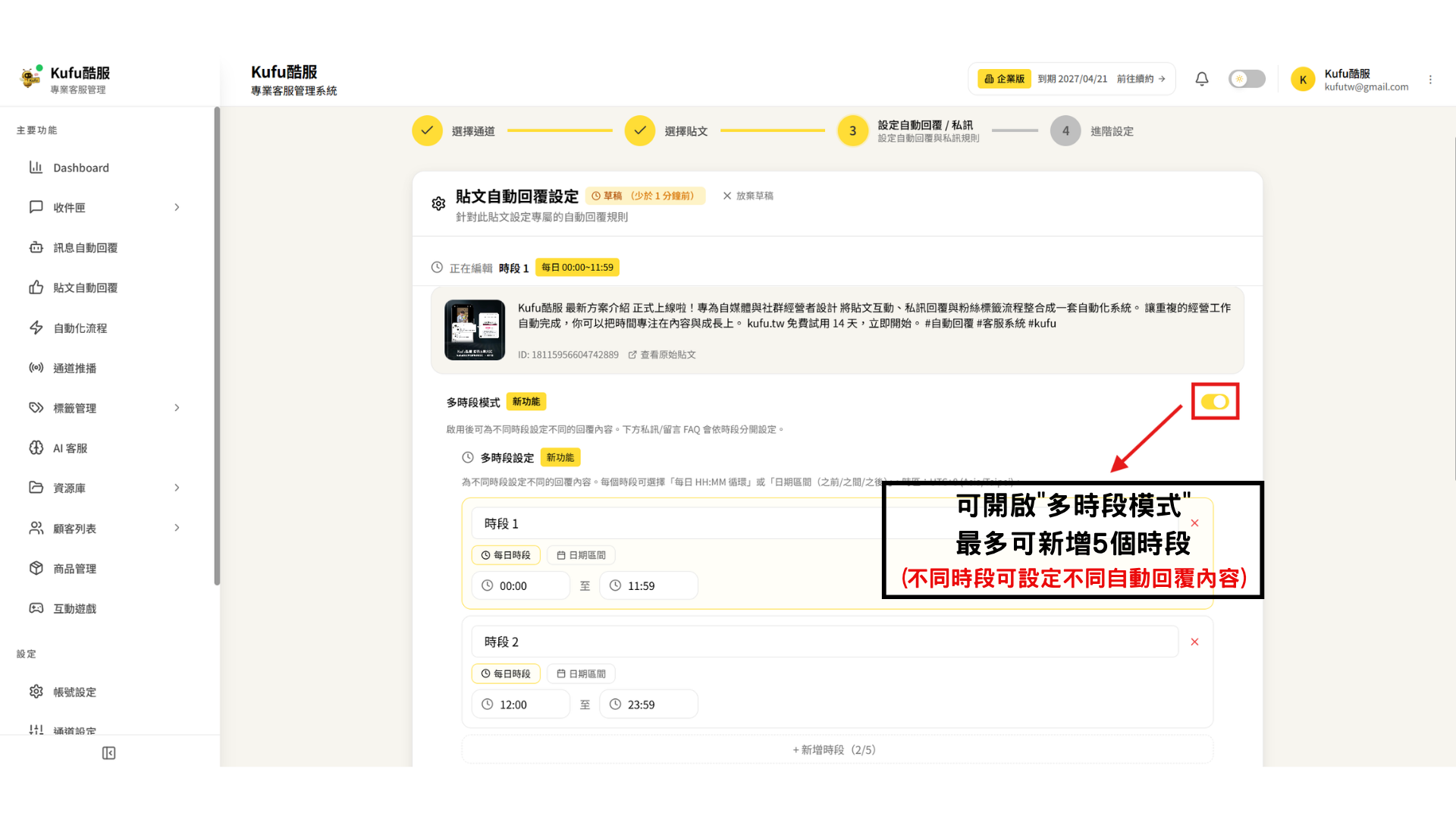Open the account more-options menu
This screenshot has height=819, width=1456.
(1430, 80)
